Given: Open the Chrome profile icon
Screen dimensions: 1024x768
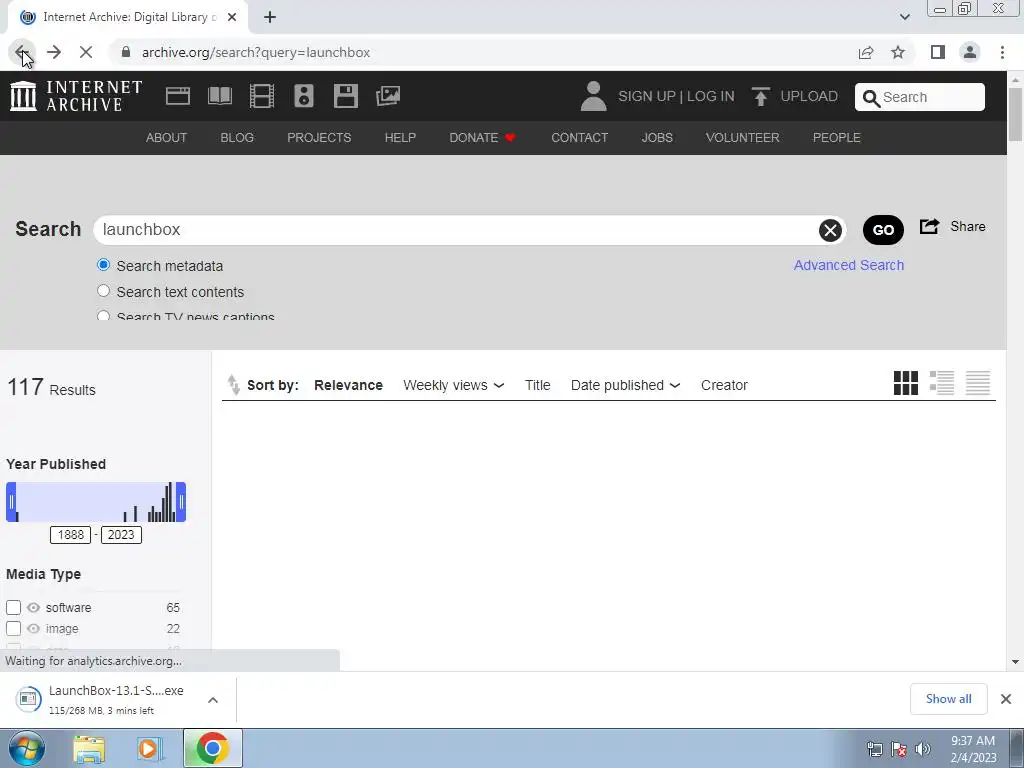Looking at the screenshot, I should coord(970,52).
